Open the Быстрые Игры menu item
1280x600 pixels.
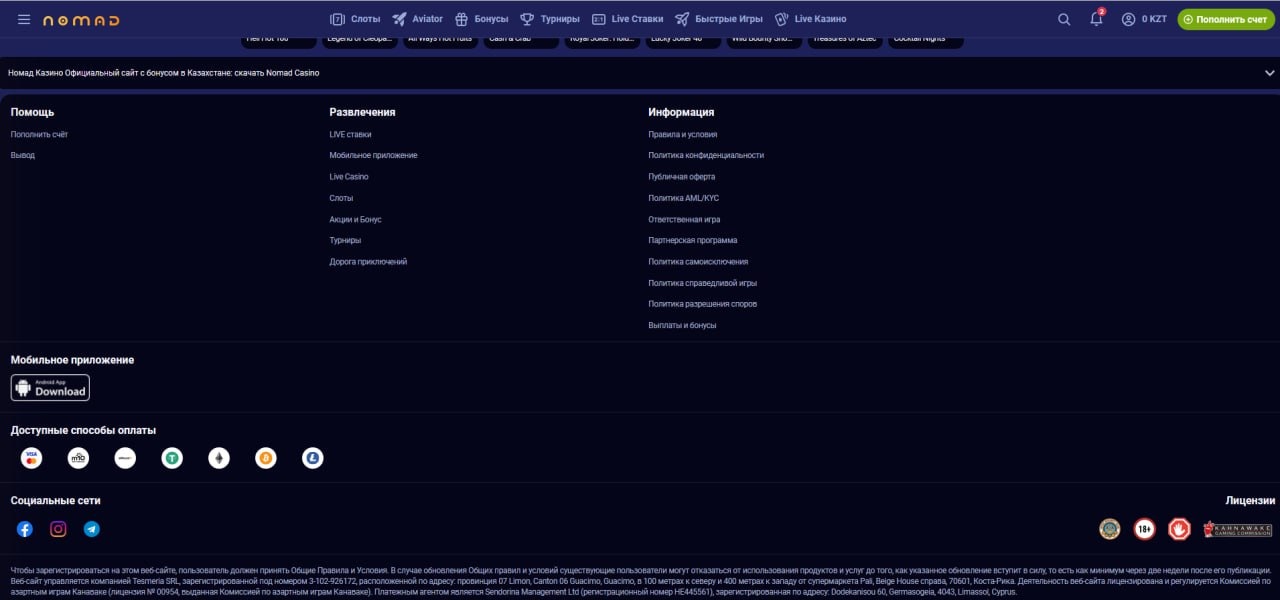pos(718,19)
